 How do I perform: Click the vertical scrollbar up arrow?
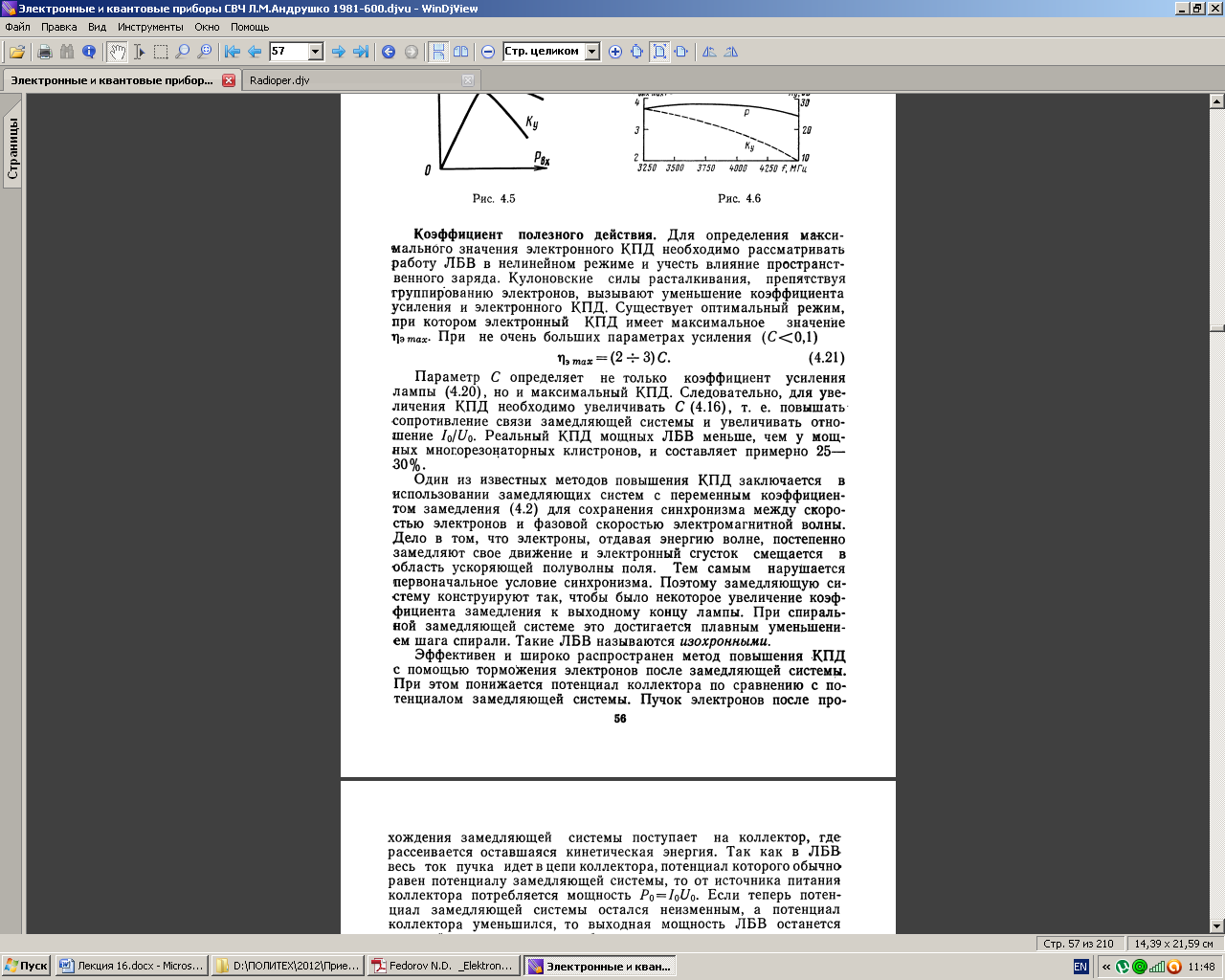1217,100
